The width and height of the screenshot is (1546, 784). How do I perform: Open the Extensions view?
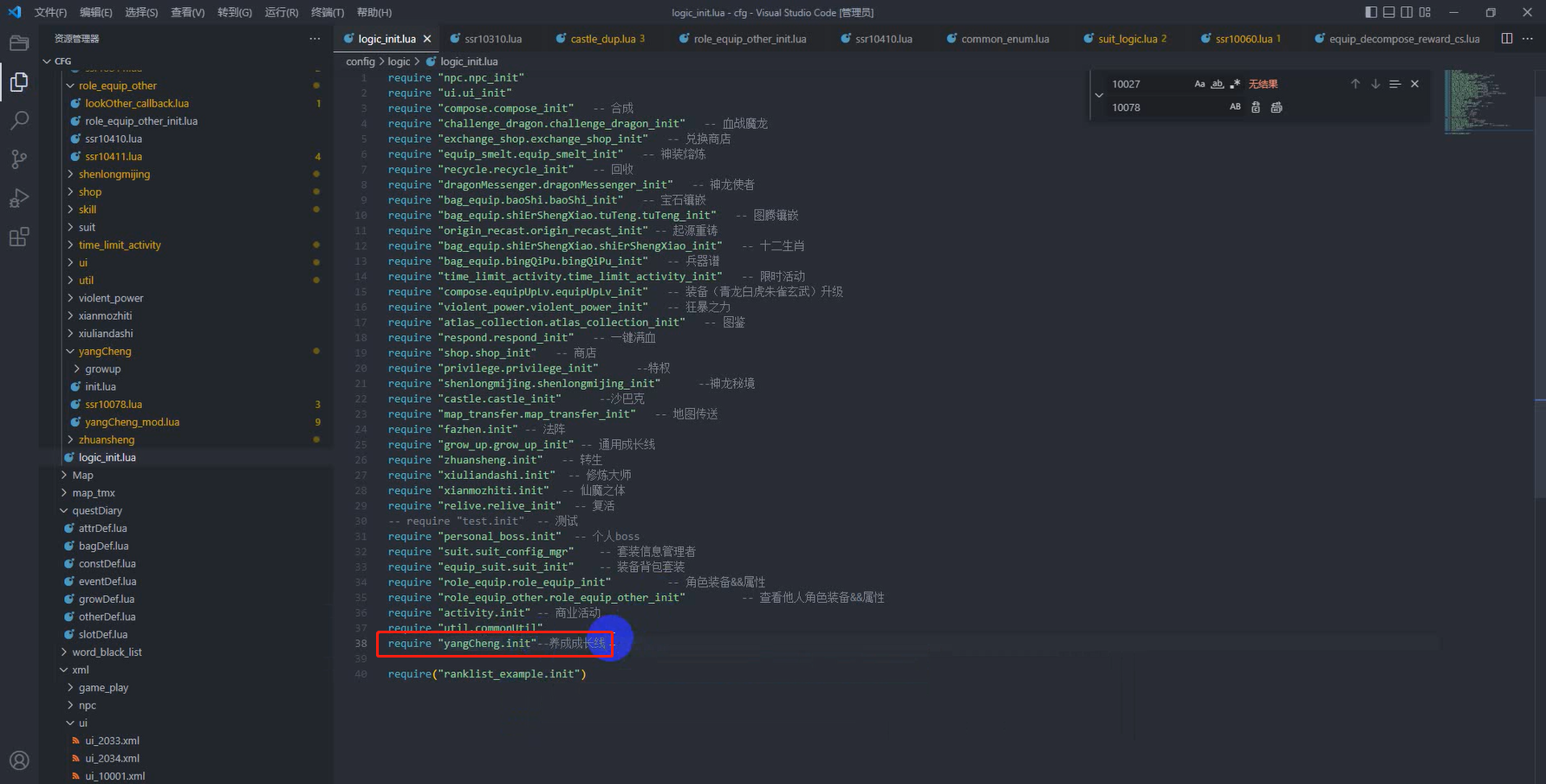coord(19,237)
